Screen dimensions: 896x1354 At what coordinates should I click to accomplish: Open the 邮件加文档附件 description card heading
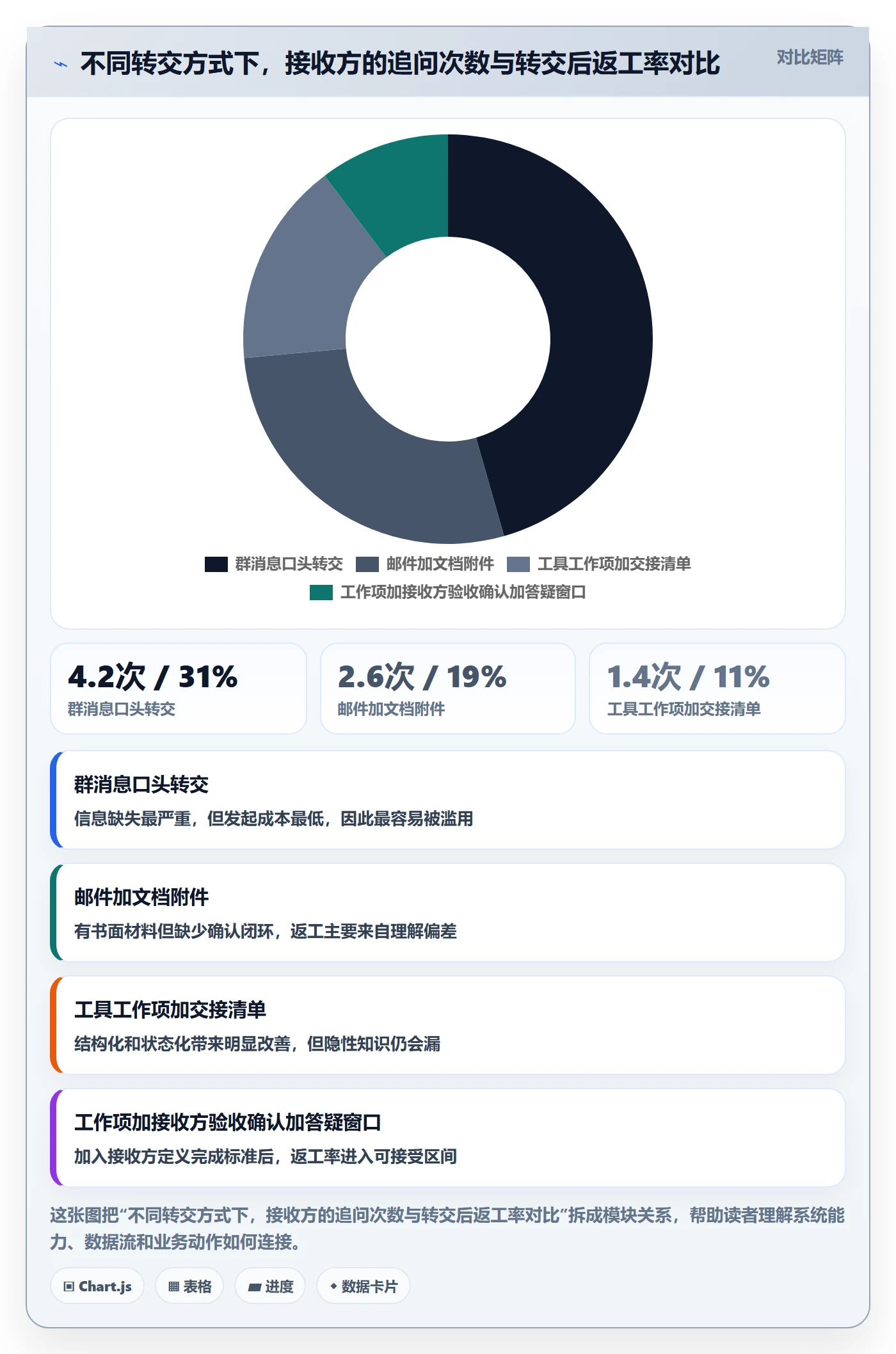pyautogui.click(x=141, y=897)
